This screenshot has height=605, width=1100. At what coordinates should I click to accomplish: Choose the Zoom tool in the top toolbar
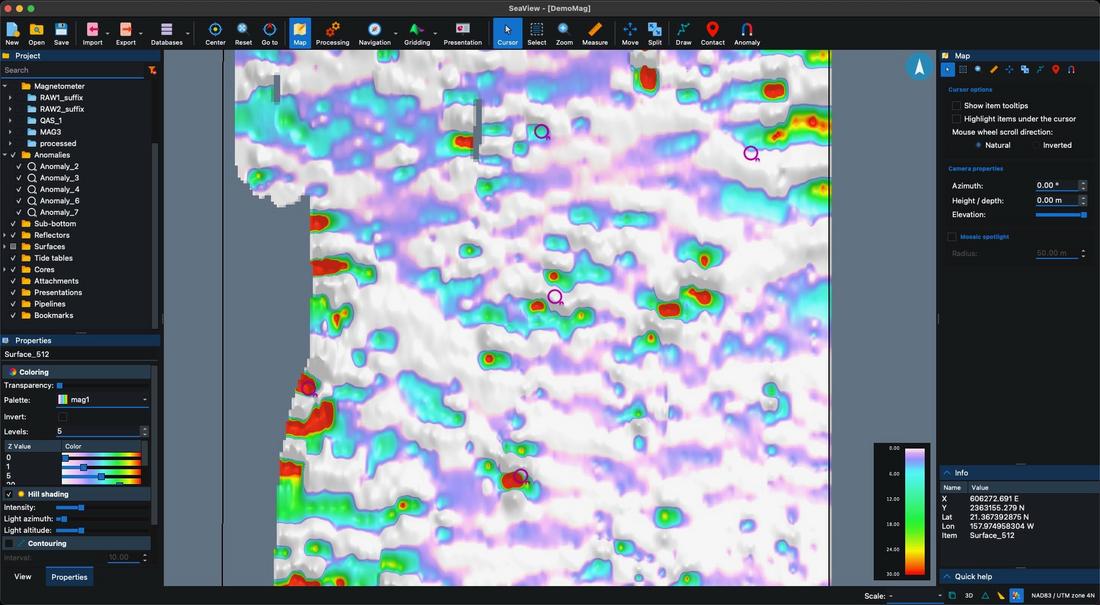pyautogui.click(x=564, y=33)
